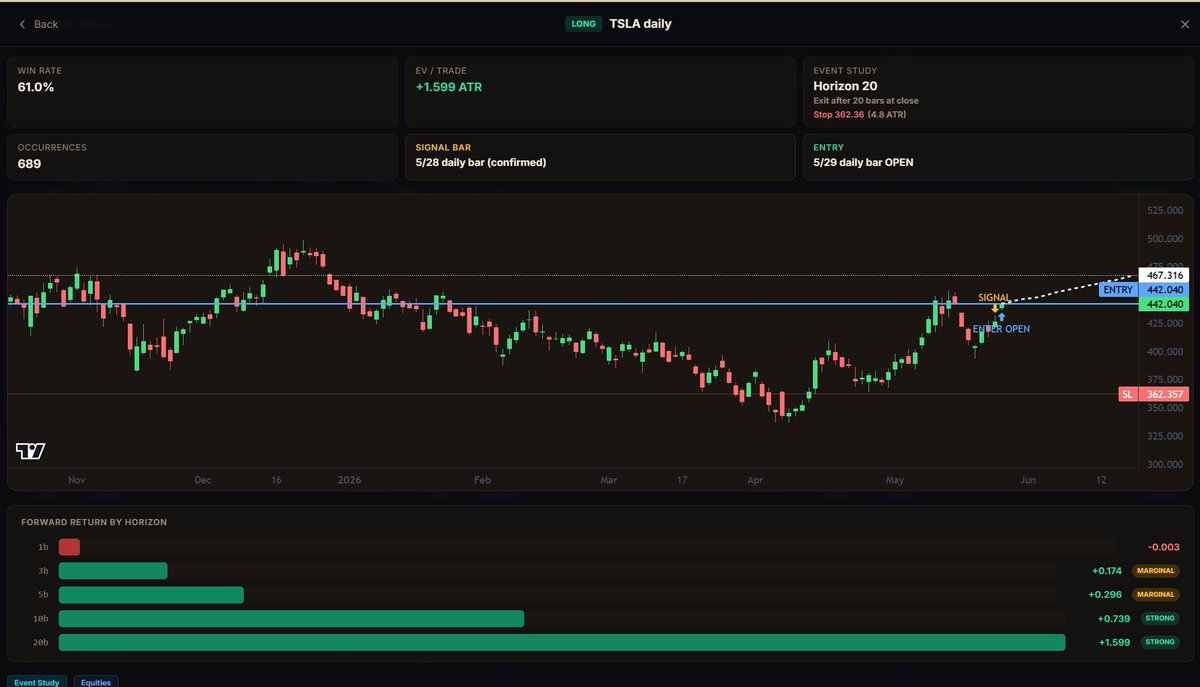Open the Event Study tag

(x=38, y=682)
